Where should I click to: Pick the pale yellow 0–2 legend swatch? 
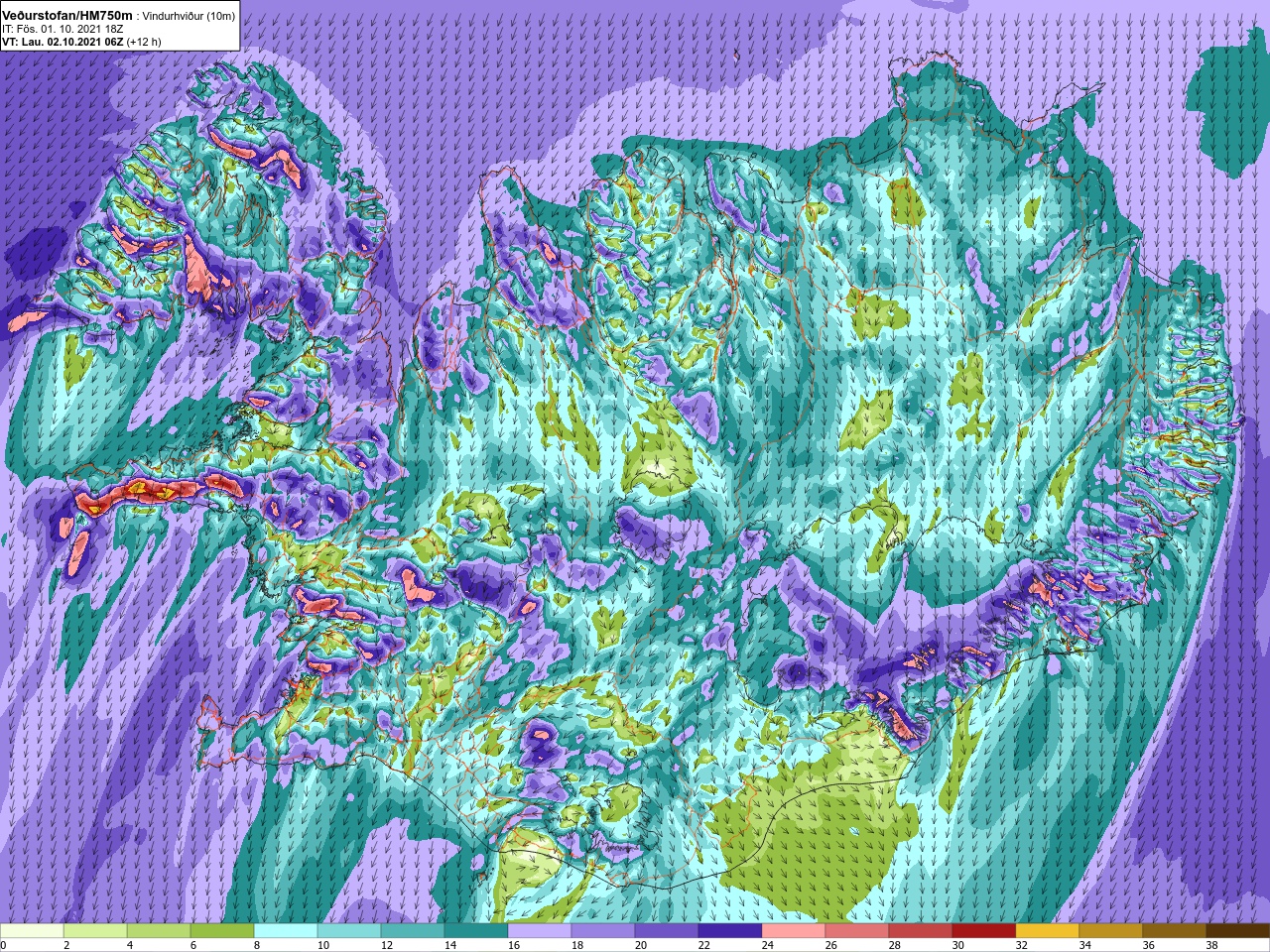(32, 931)
